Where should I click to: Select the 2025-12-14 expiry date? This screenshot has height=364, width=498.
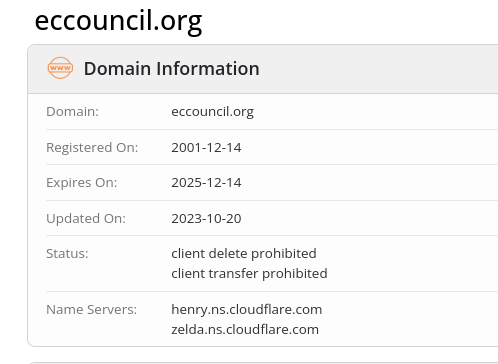(x=206, y=183)
